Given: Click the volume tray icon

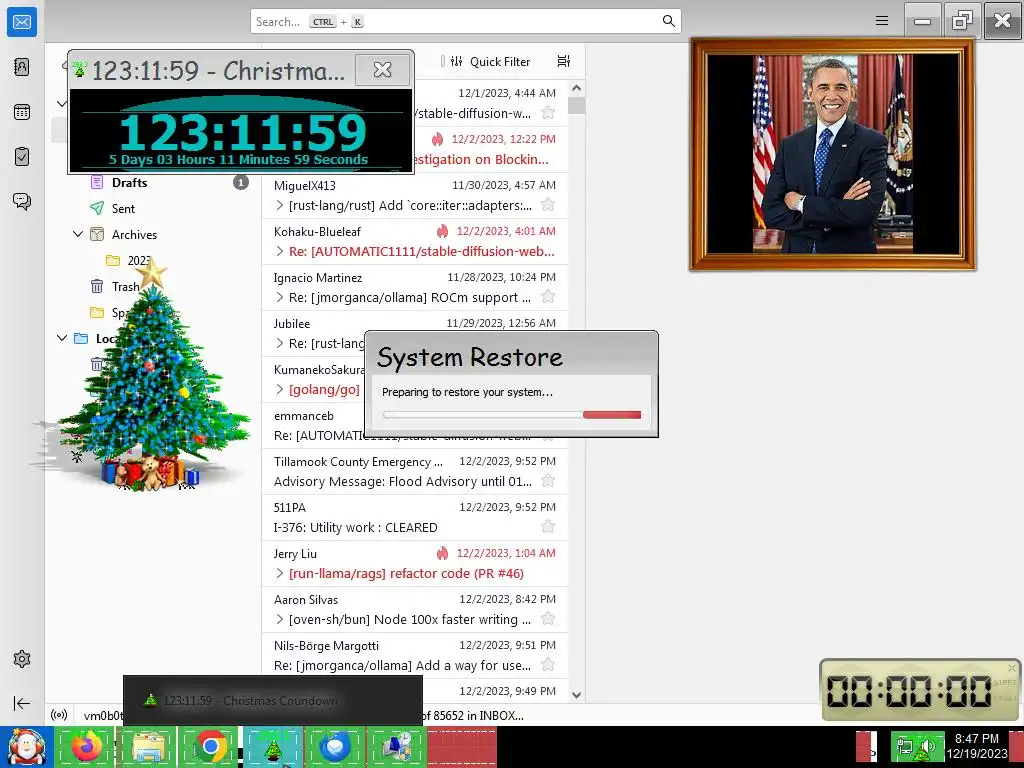Looking at the screenshot, I should tap(928, 746).
